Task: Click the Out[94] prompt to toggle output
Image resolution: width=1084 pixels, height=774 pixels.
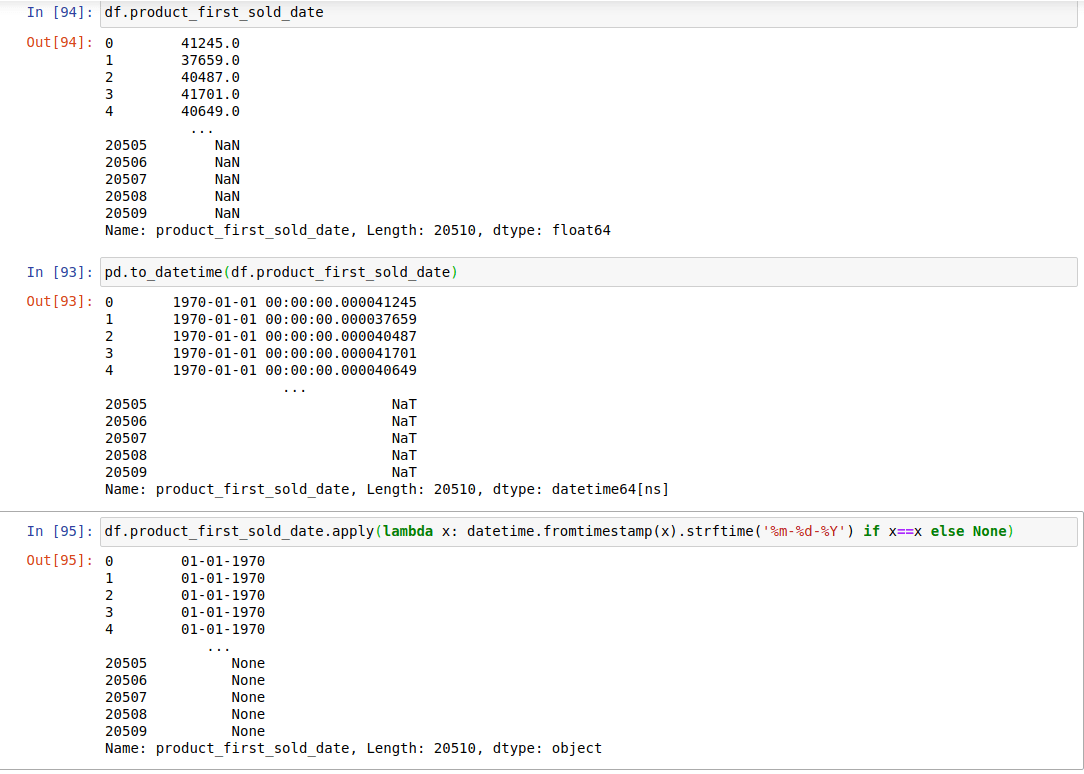Action: tap(59, 43)
